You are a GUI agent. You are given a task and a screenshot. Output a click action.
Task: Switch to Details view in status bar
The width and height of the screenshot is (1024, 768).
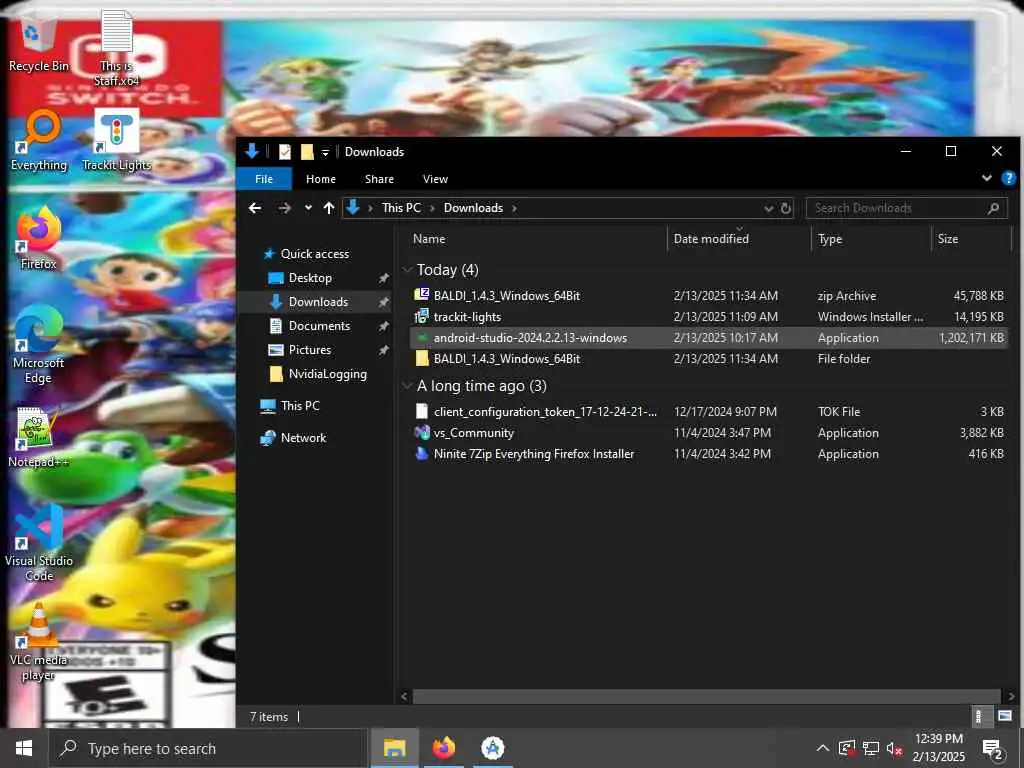tap(978, 716)
